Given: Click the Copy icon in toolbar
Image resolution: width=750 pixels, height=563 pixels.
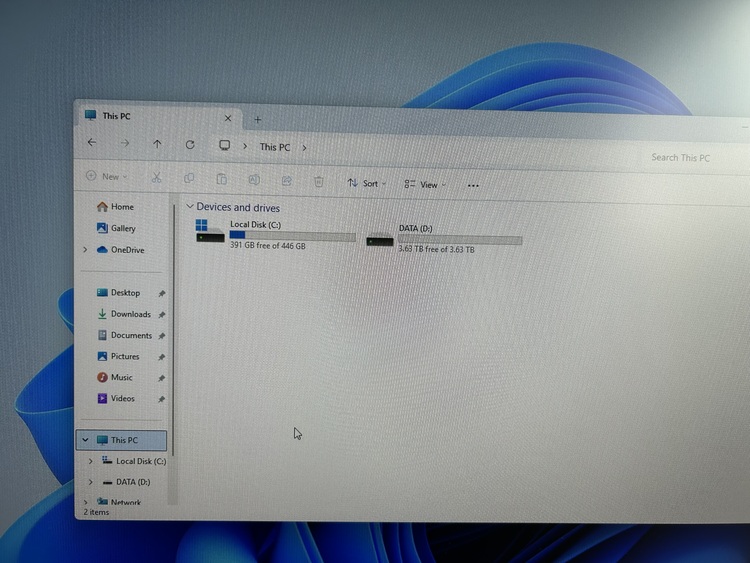Looking at the screenshot, I should [189, 178].
